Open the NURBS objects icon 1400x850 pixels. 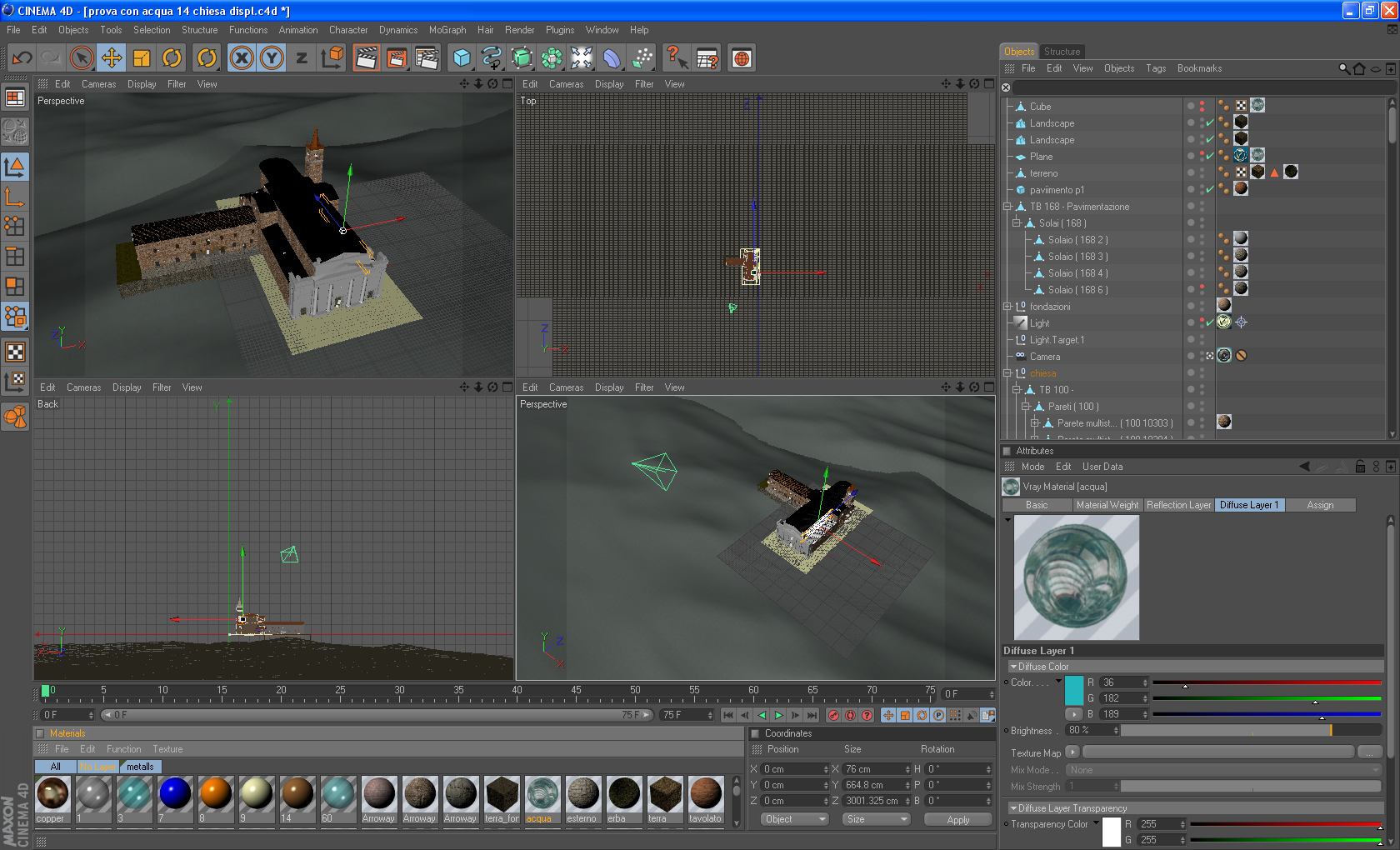pyautogui.click(x=522, y=57)
